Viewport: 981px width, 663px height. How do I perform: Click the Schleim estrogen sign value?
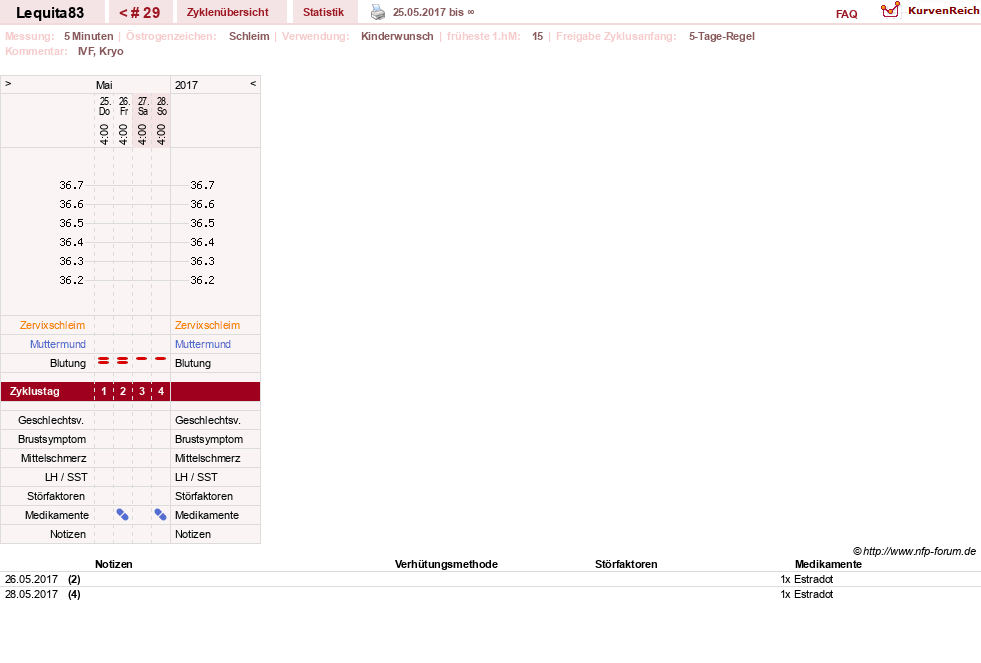point(249,36)
